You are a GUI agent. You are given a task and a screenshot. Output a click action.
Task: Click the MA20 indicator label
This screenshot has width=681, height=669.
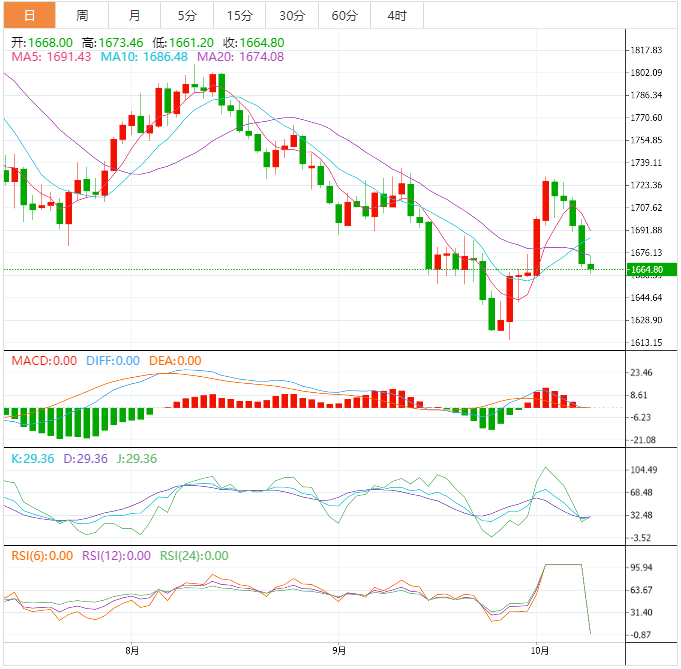pos(240,57)
